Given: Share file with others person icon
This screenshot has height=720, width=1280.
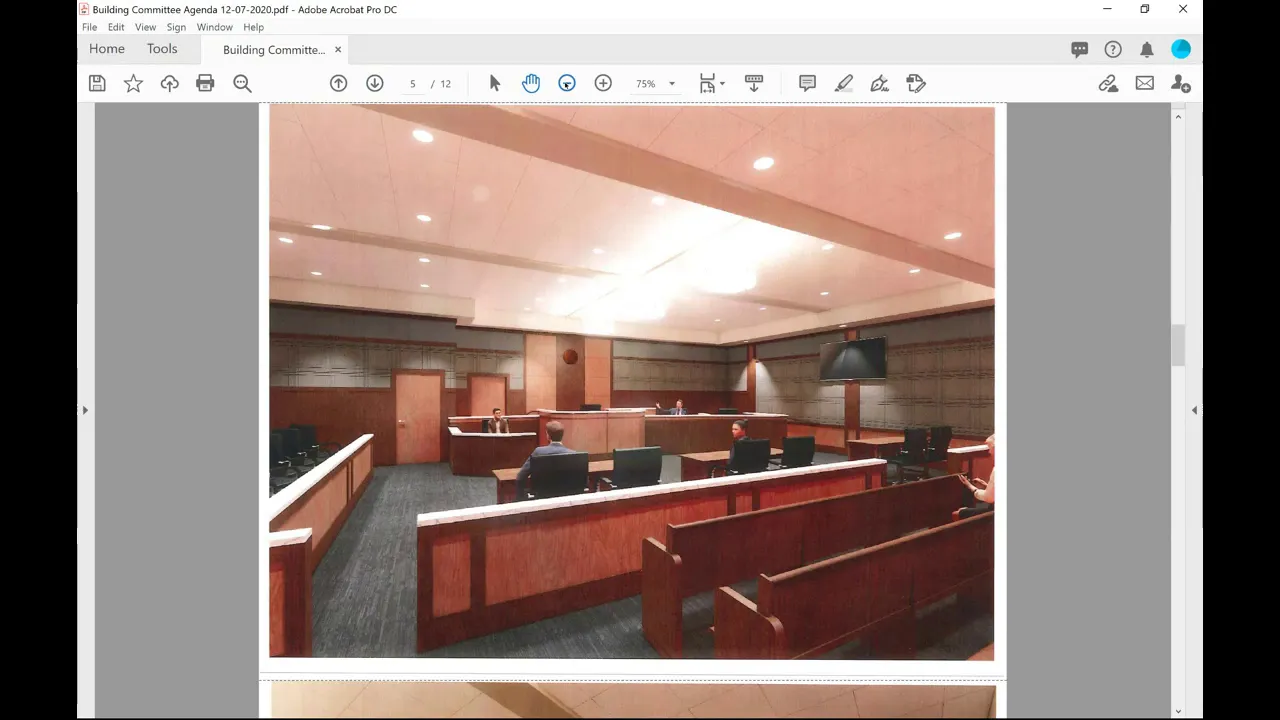Looking at the screenshot, I should coord(1181,84).
